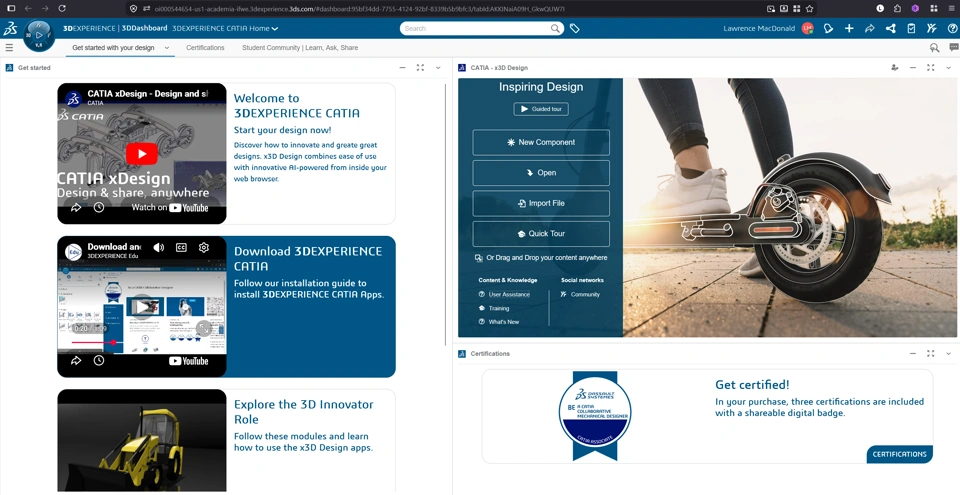960x495 pixels.
Task: Open the communities icon in top bar
Action: pos(932,28)
